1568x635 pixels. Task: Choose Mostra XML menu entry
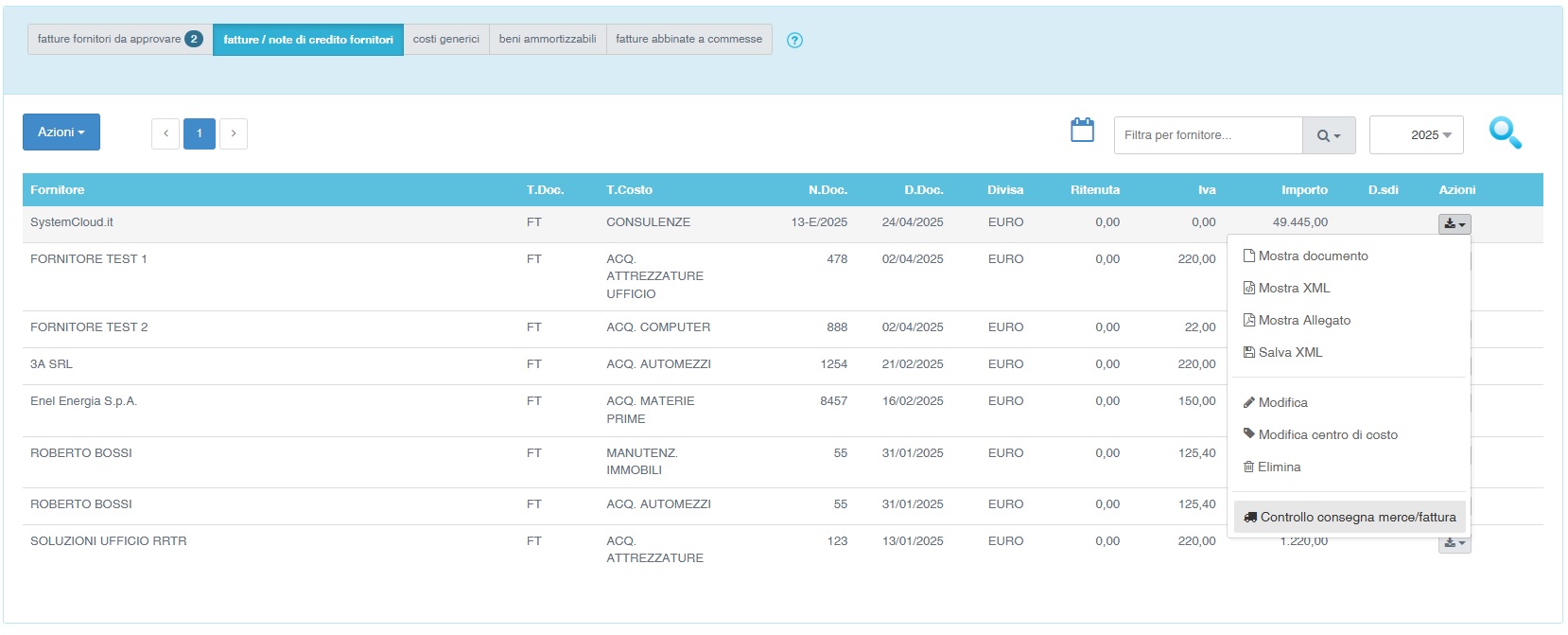coord(1294,289)
